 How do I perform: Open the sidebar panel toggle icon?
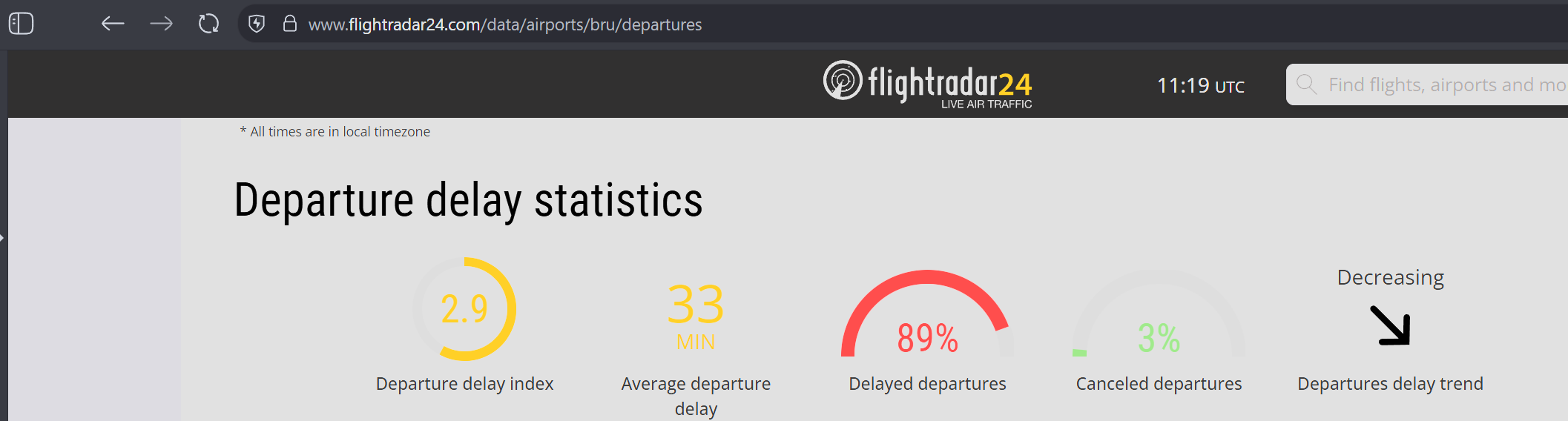click(22, 24)
